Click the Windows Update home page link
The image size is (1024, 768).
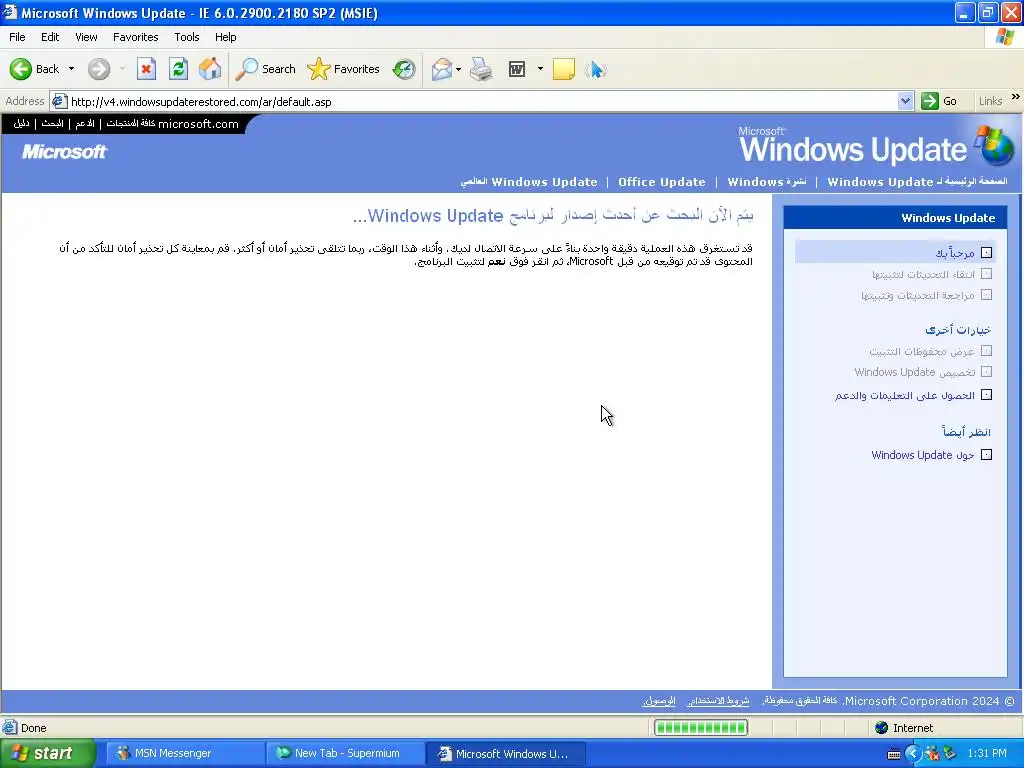[x=917, y=182]
